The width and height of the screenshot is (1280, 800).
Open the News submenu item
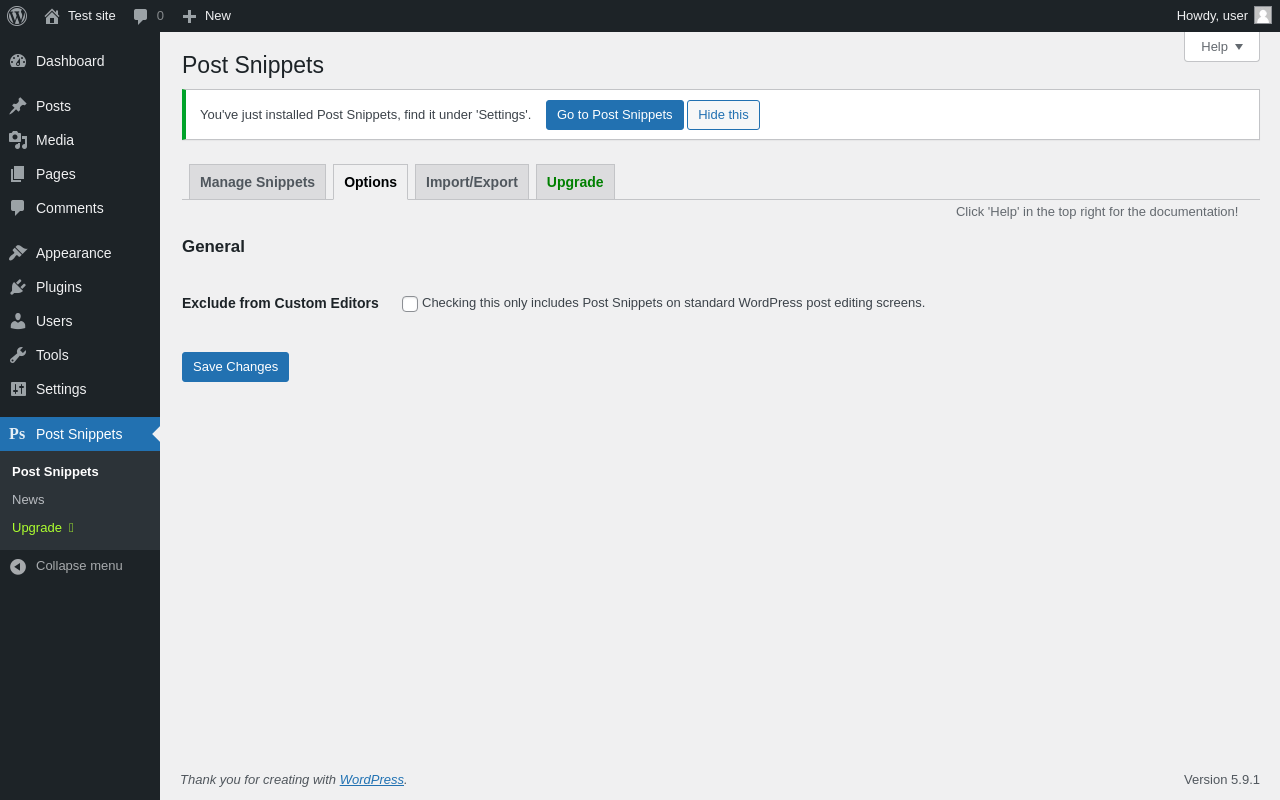pos(28,500)
